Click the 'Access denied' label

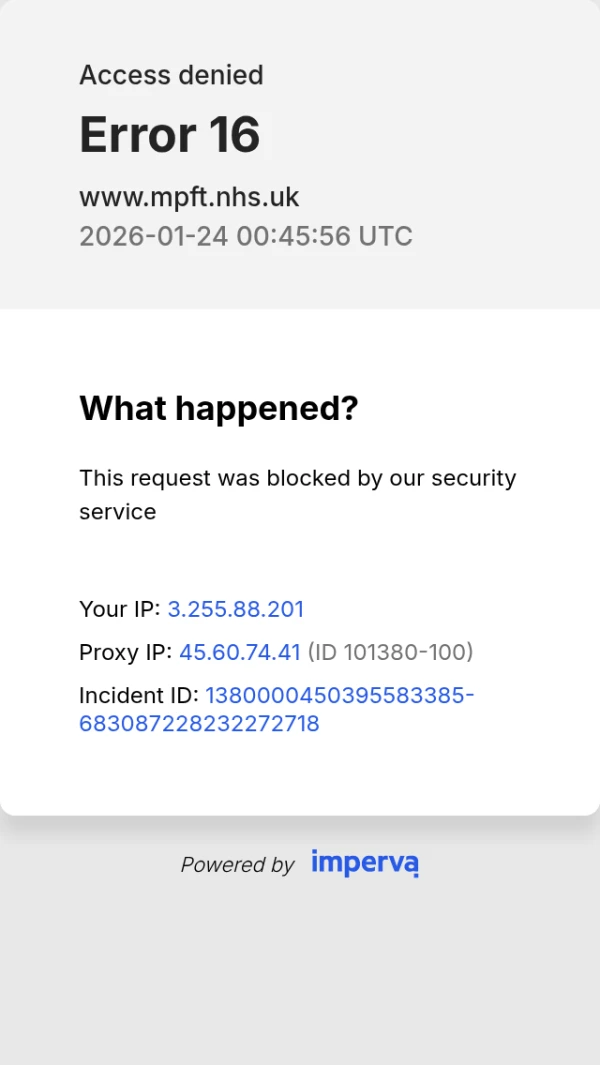[x=171, y=75]
